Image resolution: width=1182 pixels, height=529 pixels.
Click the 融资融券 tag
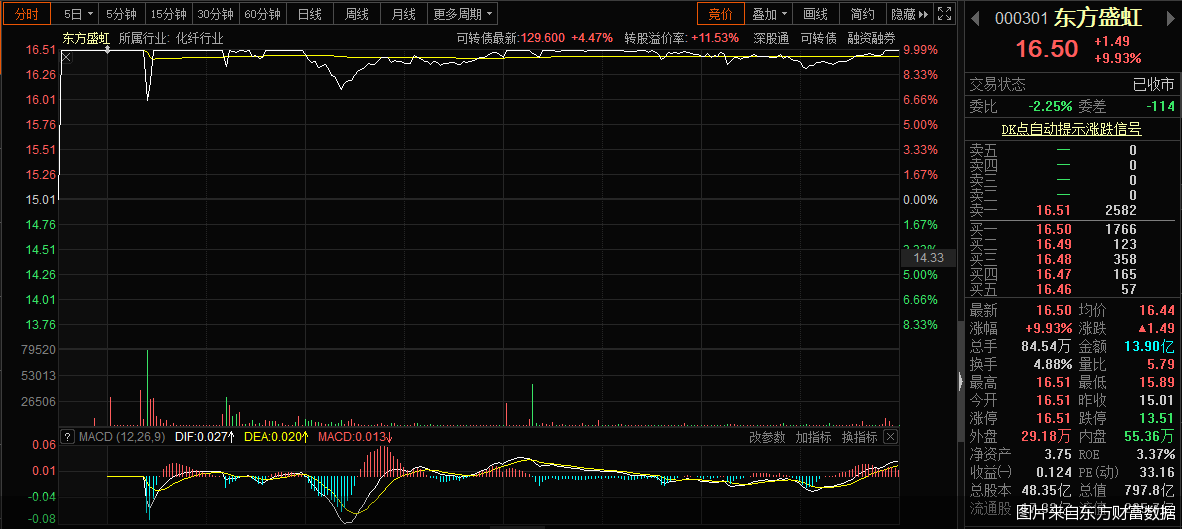click(871, 38)
